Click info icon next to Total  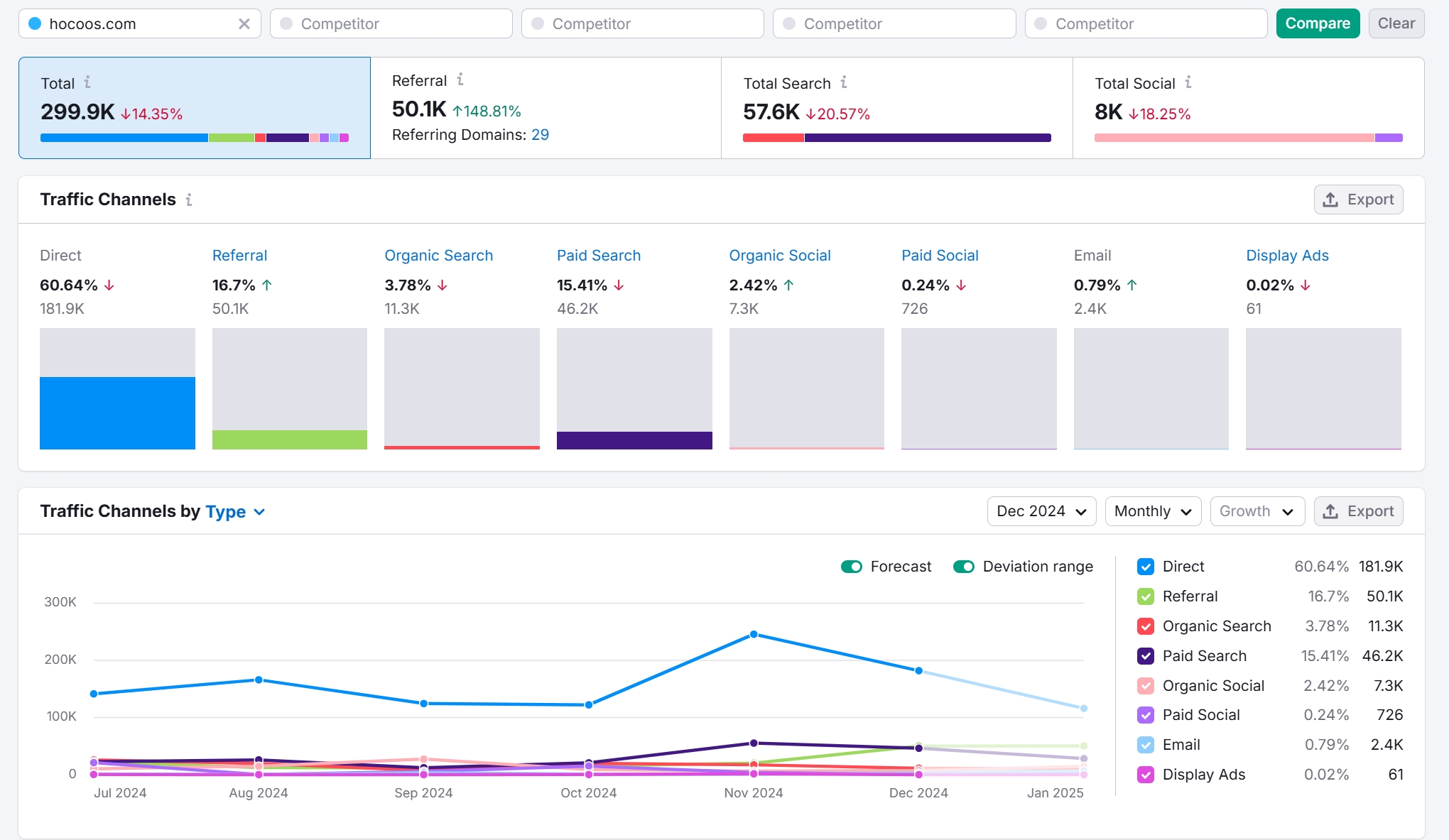tap(87, 82)
